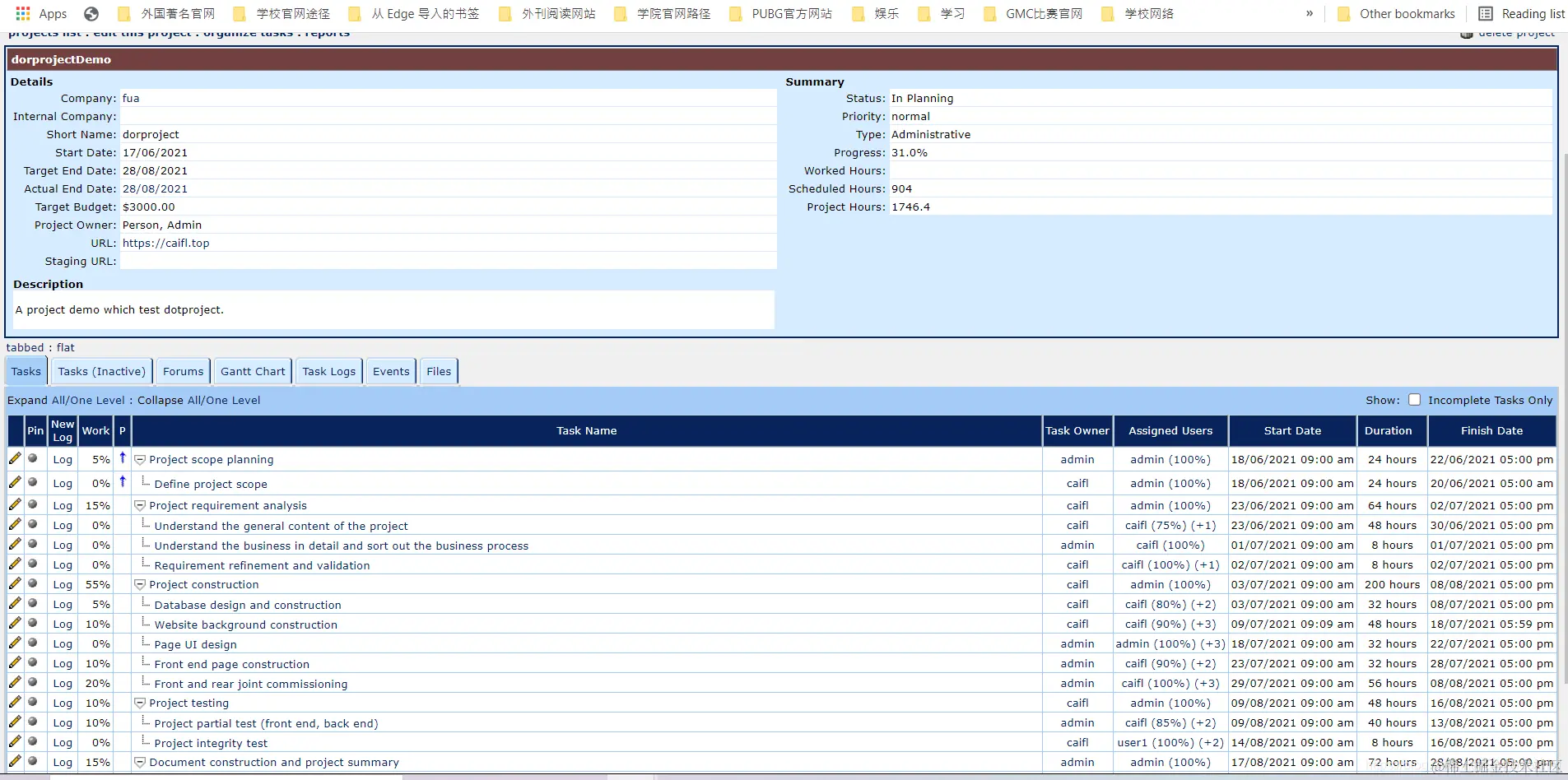Collapse the Project construction task group

point(140,585)
